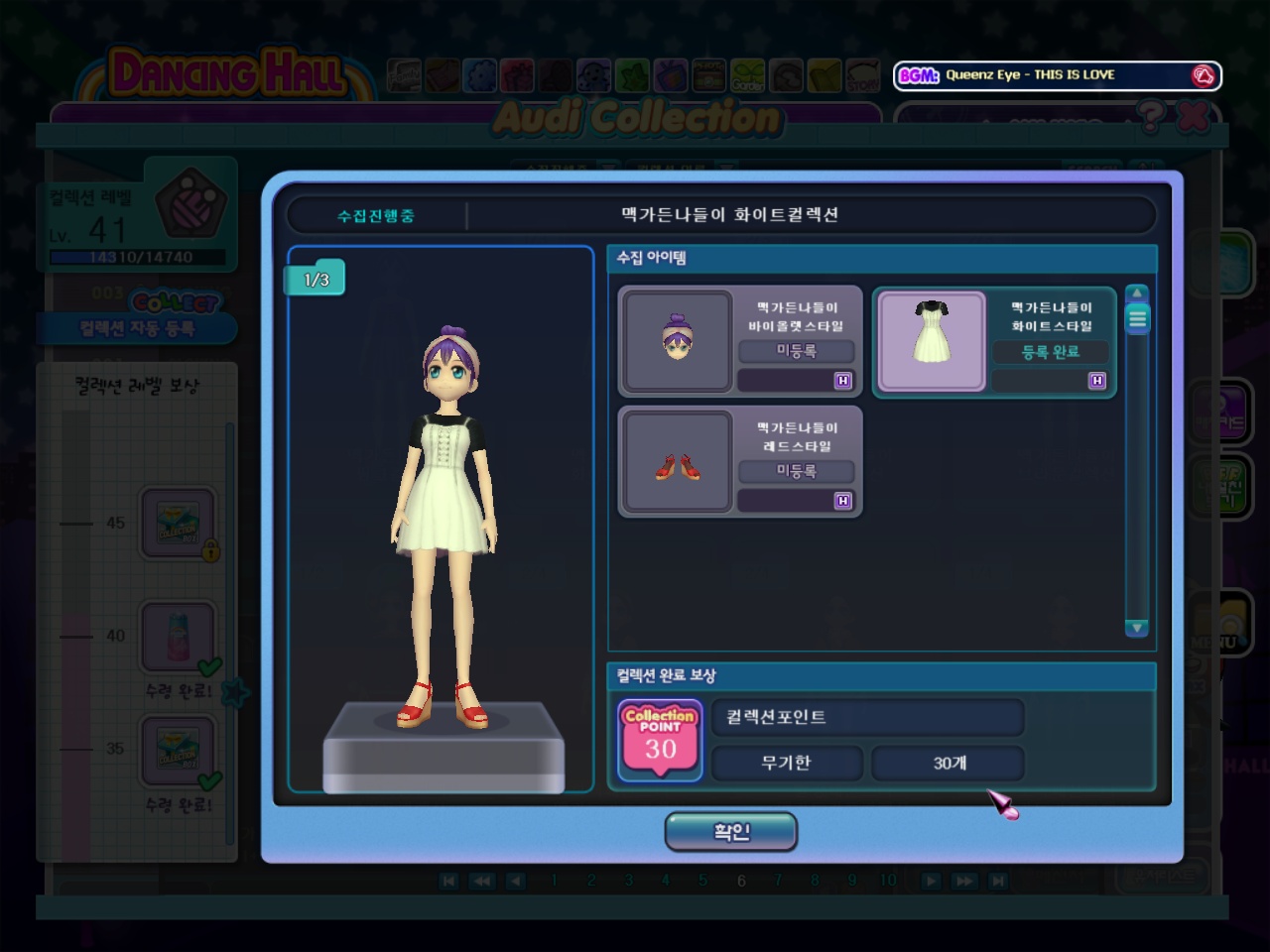Viewport: 1270px width, 952px height.
Task: Click the 30개 quantity field
Action: [949, 763]
